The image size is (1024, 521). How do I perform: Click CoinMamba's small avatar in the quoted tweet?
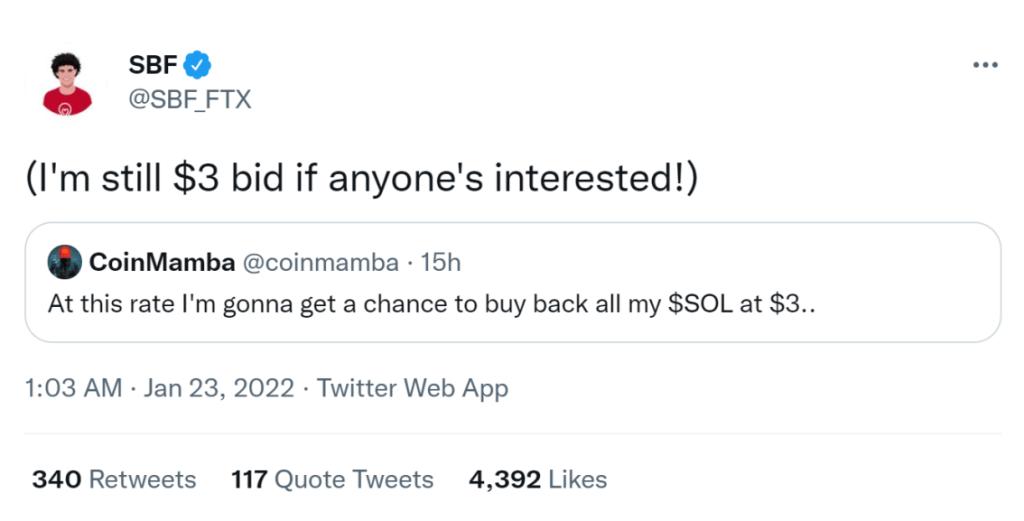[65, 262]
